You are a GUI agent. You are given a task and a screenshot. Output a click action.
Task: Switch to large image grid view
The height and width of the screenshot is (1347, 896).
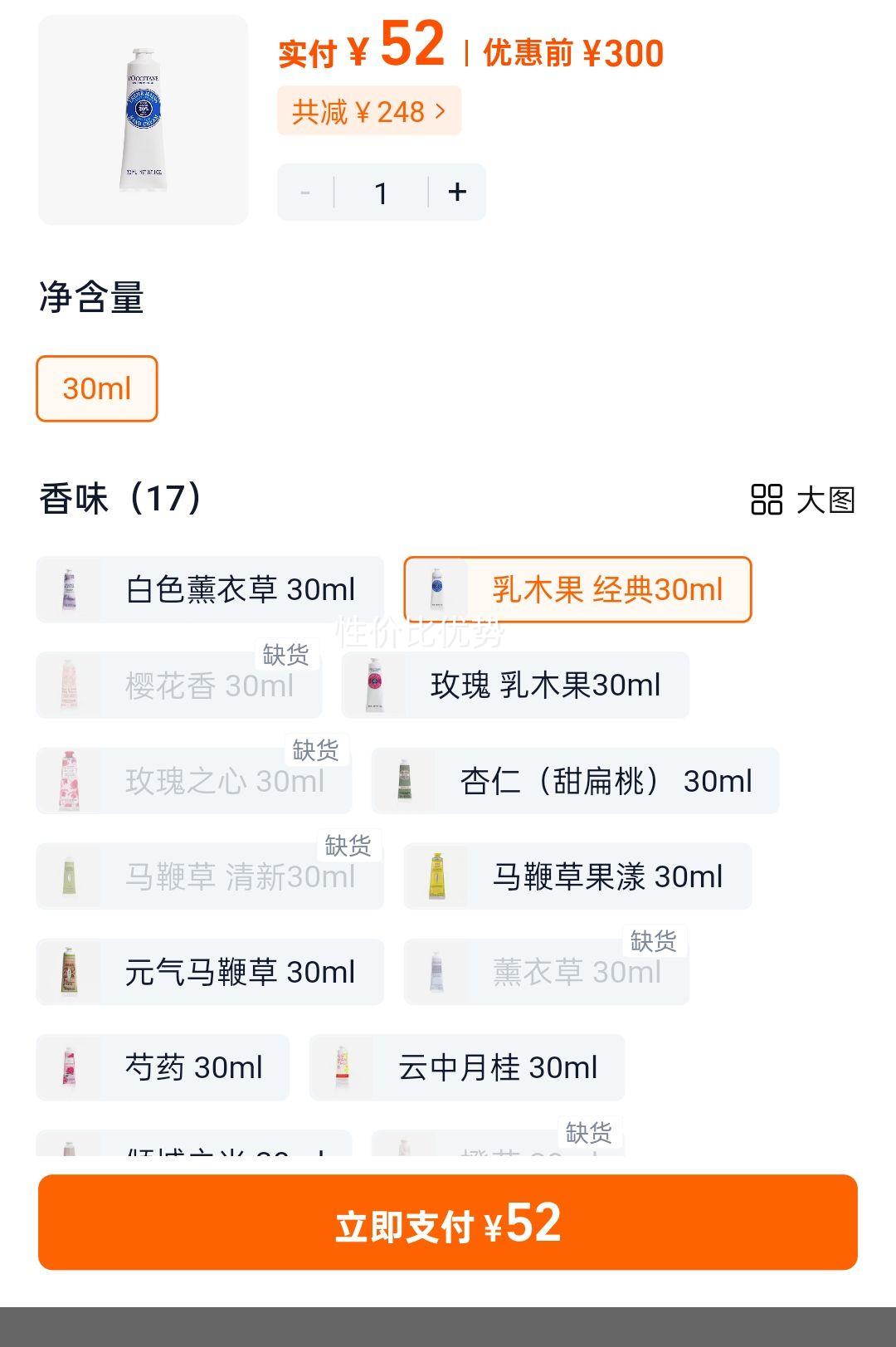[802, 500]
